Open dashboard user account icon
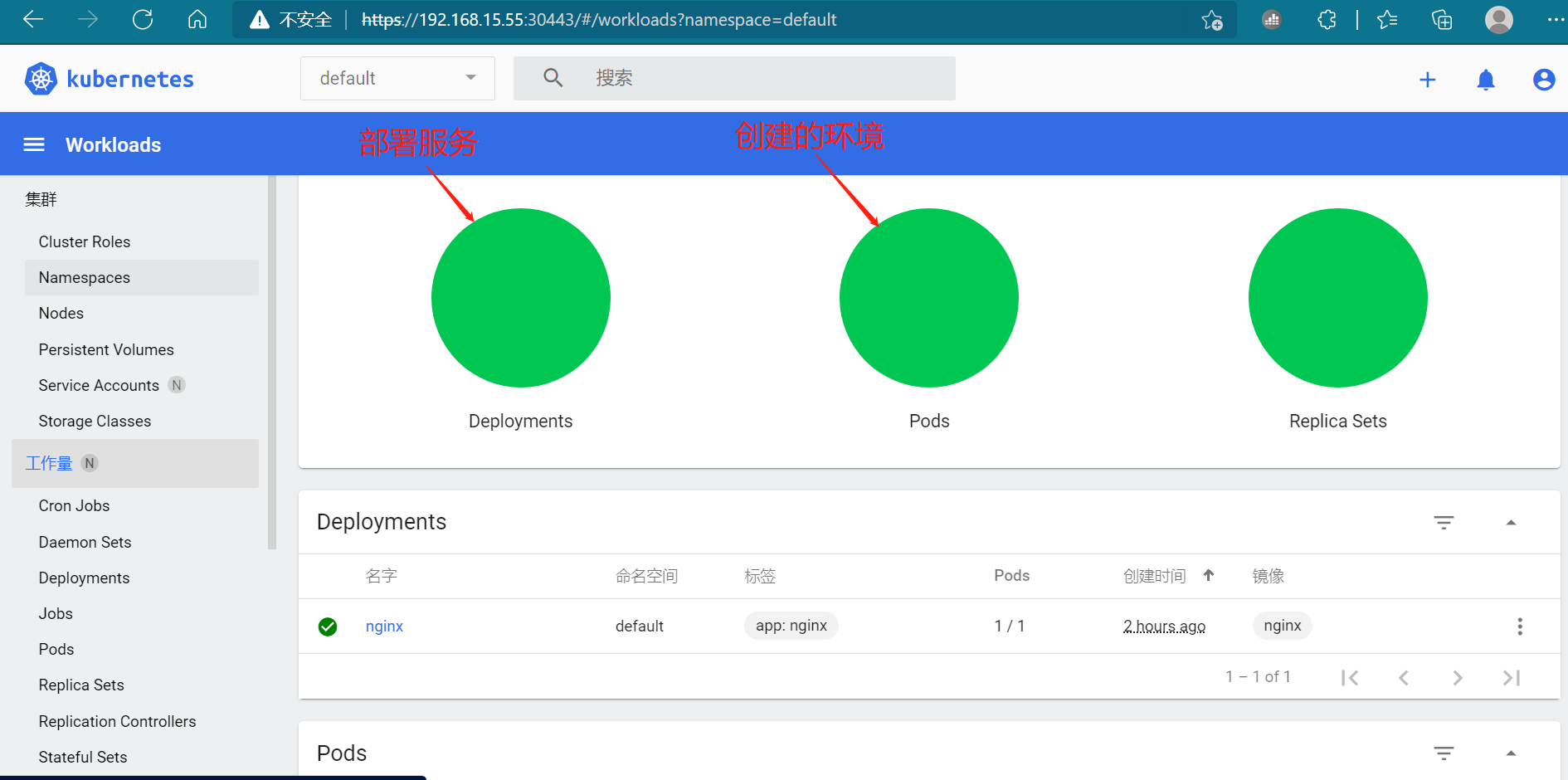The image size is (1568, 780). point(1544,80)
